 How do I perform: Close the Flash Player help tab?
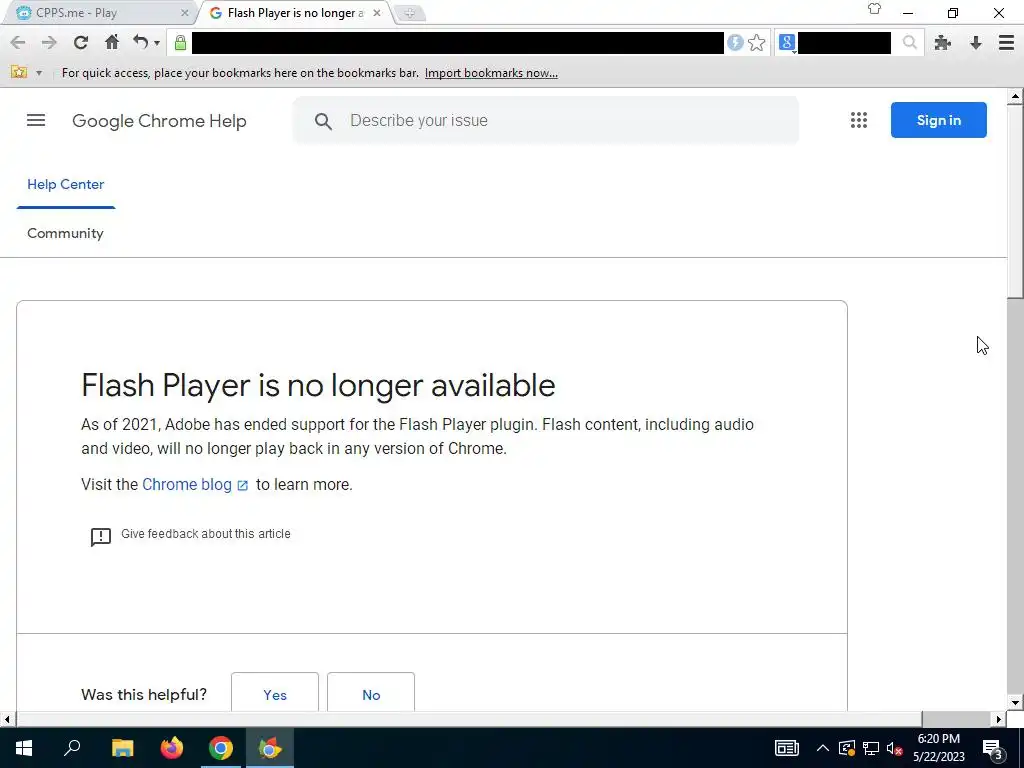pyautogui.click(x=377, y=13)
